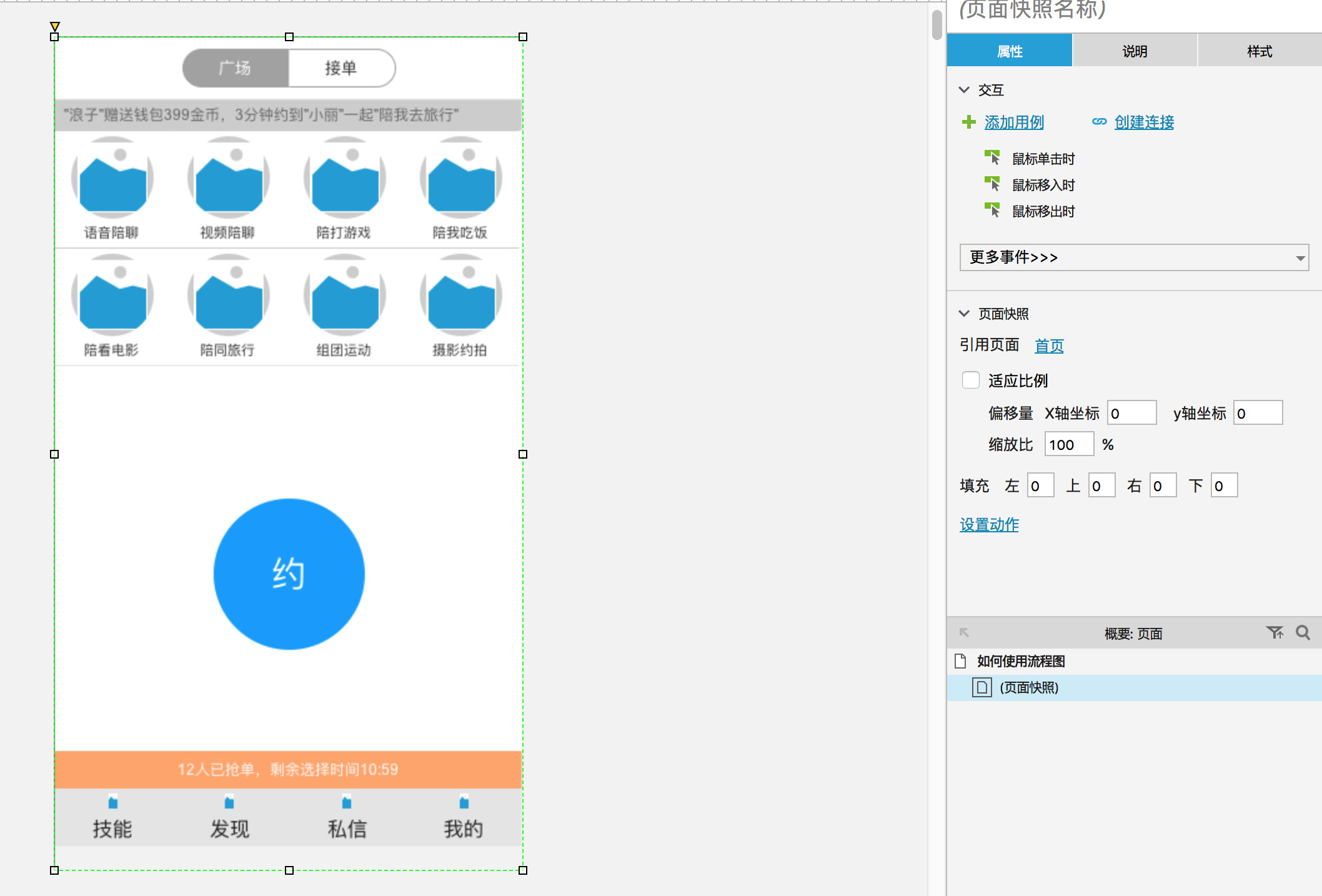The height and width of the screenshot is (896, 1322).
Task: Toggle visibility of 页面快照 section
Action: click(x=965, y=313)
